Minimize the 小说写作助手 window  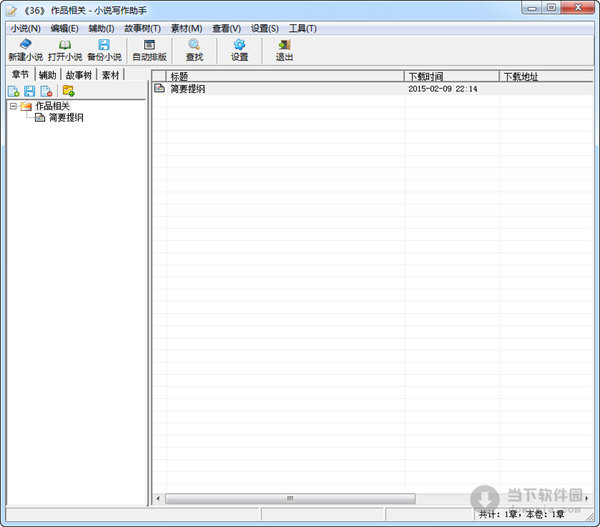click(532, 8)
